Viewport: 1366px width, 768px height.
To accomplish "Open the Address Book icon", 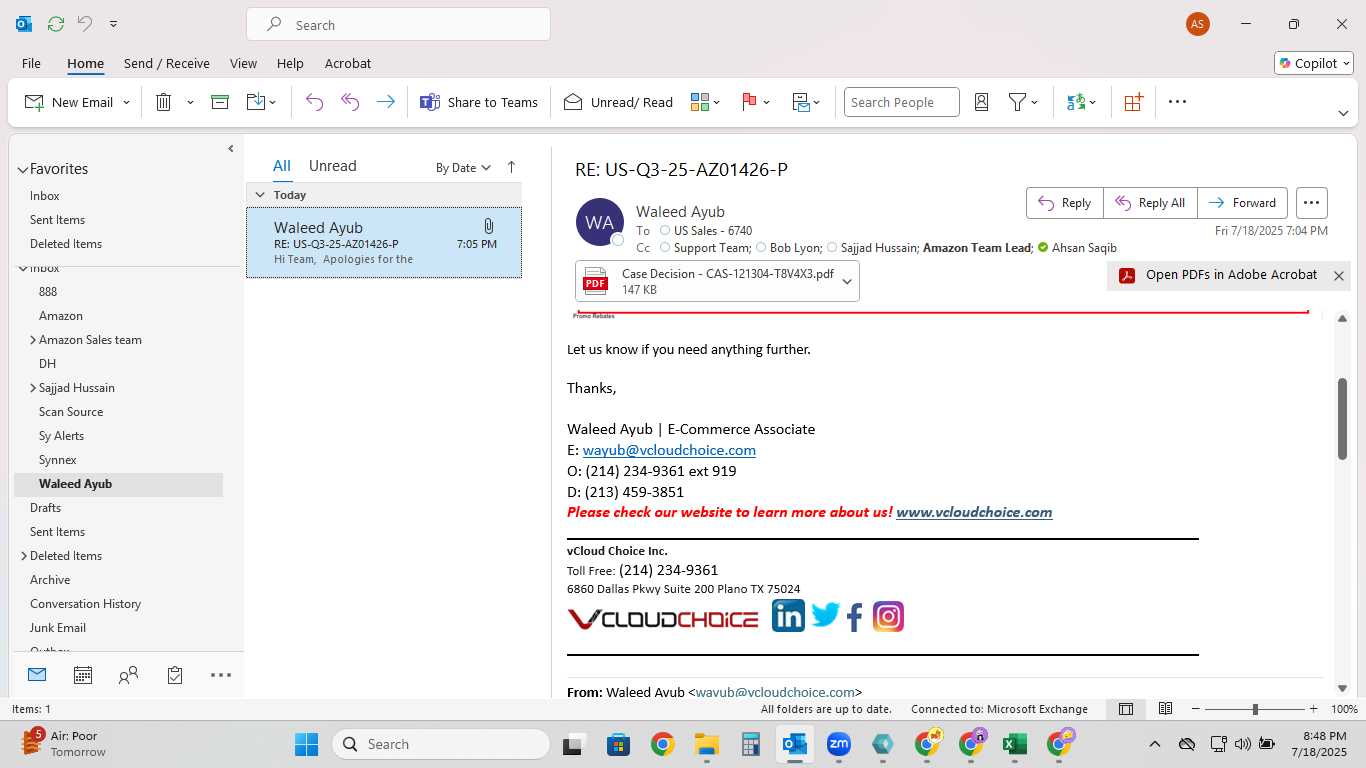I will 981,102.
